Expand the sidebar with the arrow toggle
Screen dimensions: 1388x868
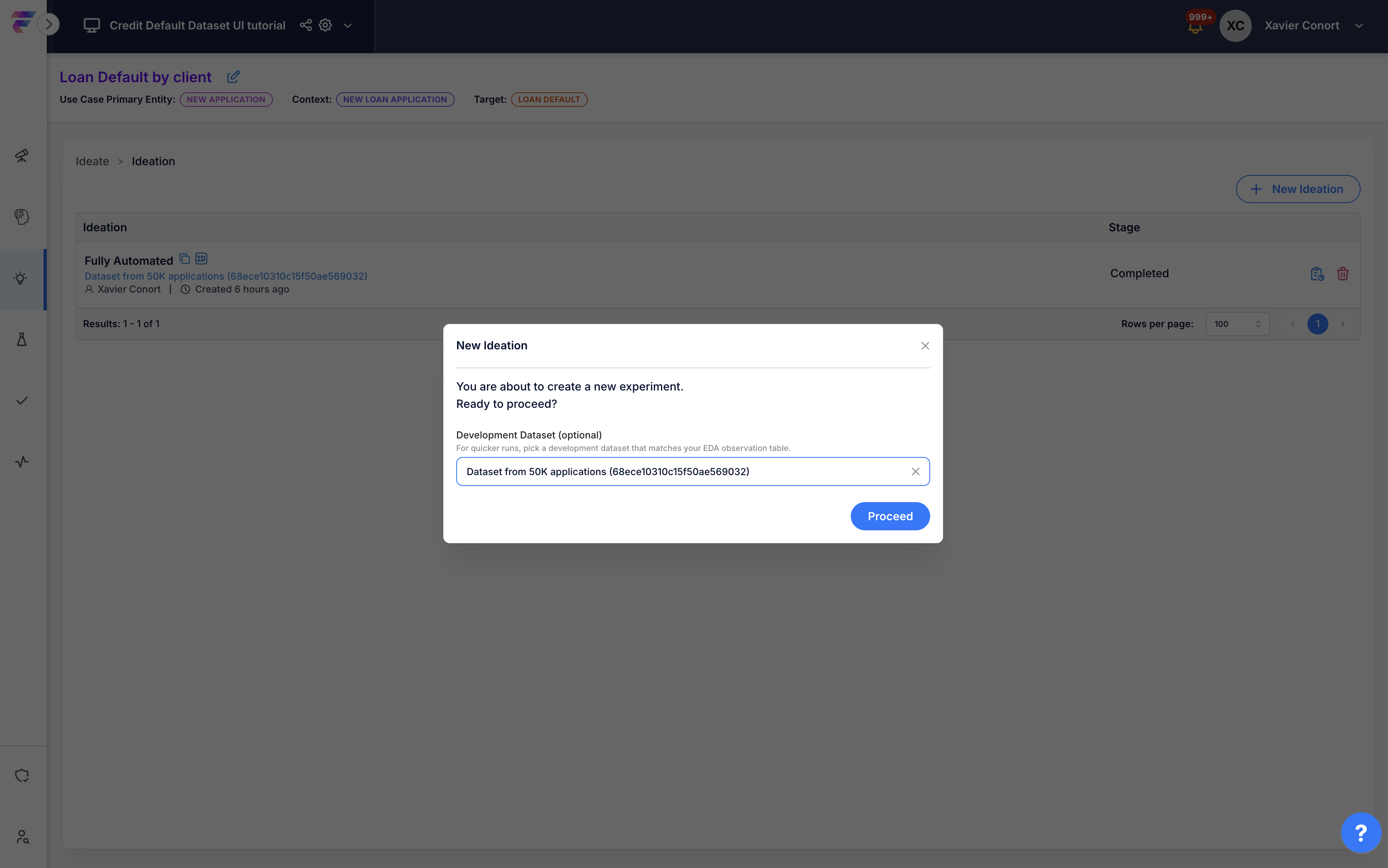point(49,24)
